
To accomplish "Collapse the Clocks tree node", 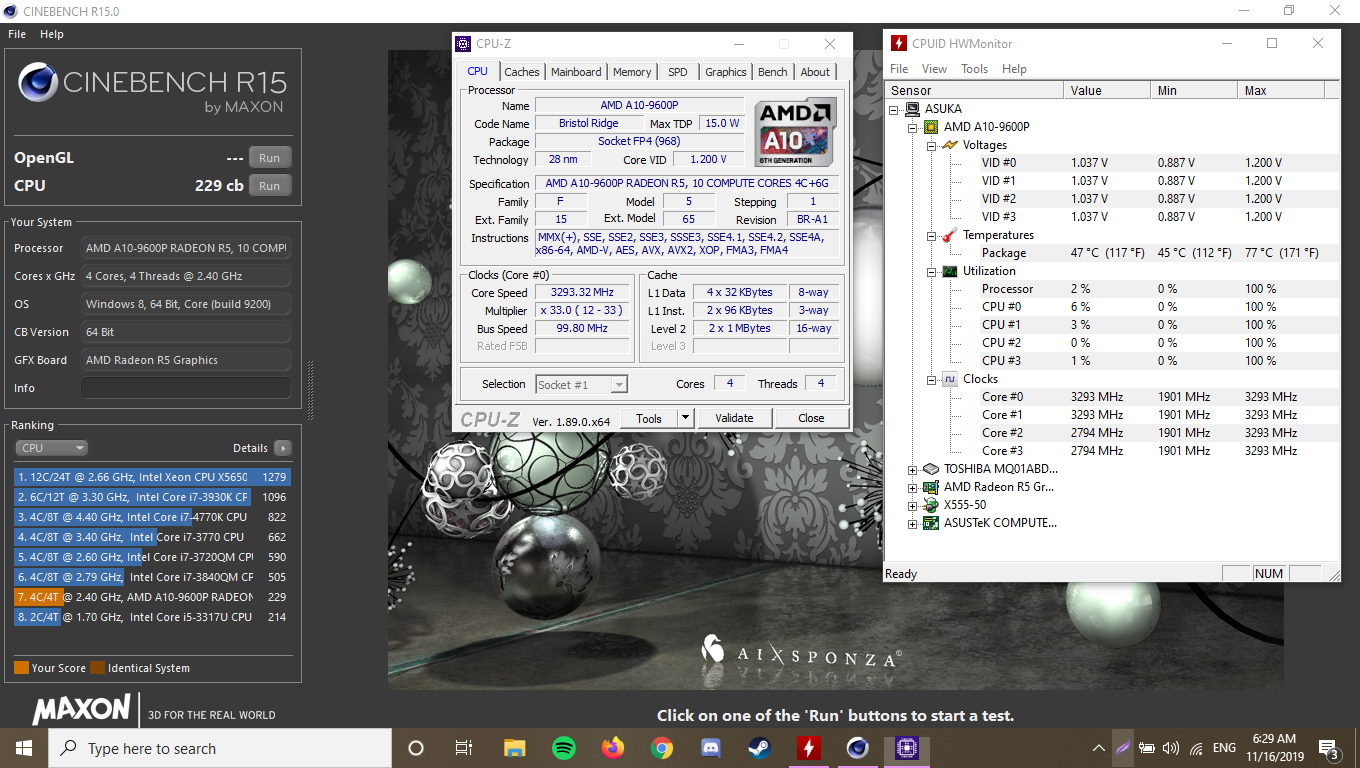I will [931, 379].
